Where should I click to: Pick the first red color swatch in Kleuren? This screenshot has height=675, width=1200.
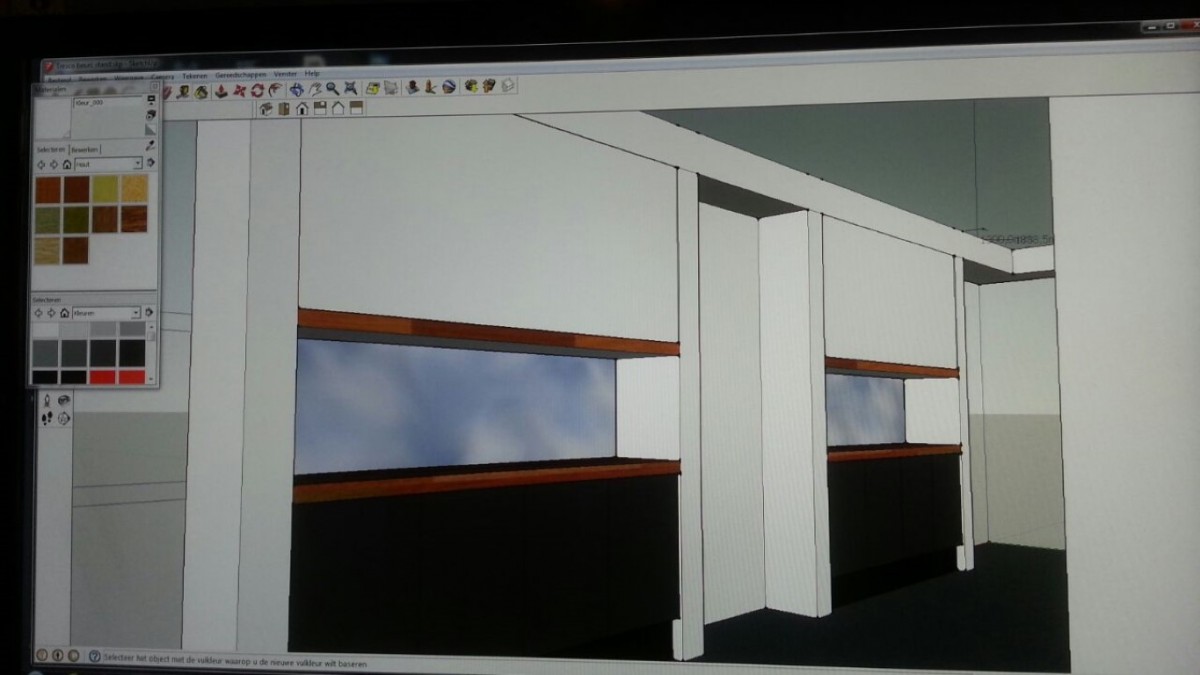[x=103, y=377]
